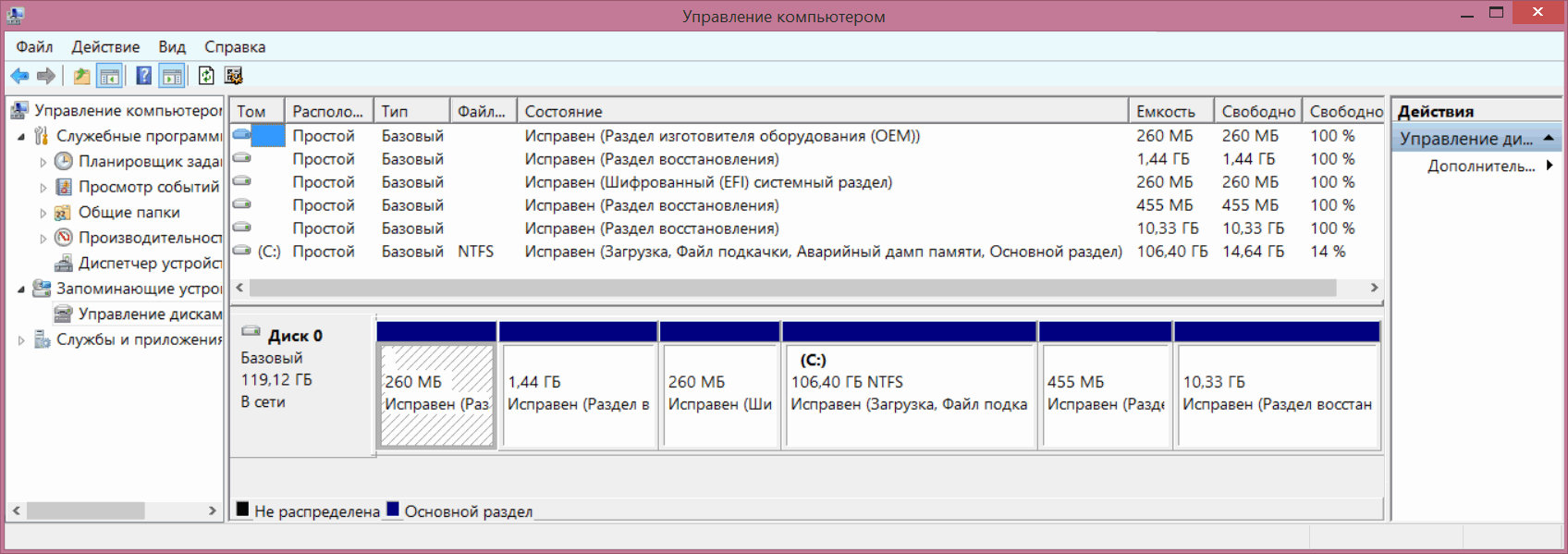
Task: Sort by the Расположение column header
Action: pyautogui.click(x=329, y=111)
